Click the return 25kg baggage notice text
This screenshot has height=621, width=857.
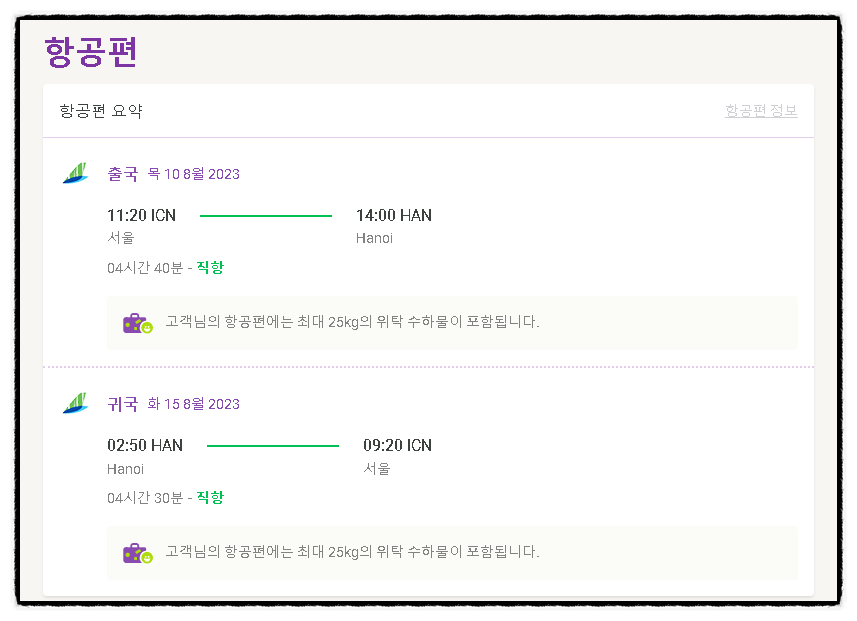tap(353, 552)
